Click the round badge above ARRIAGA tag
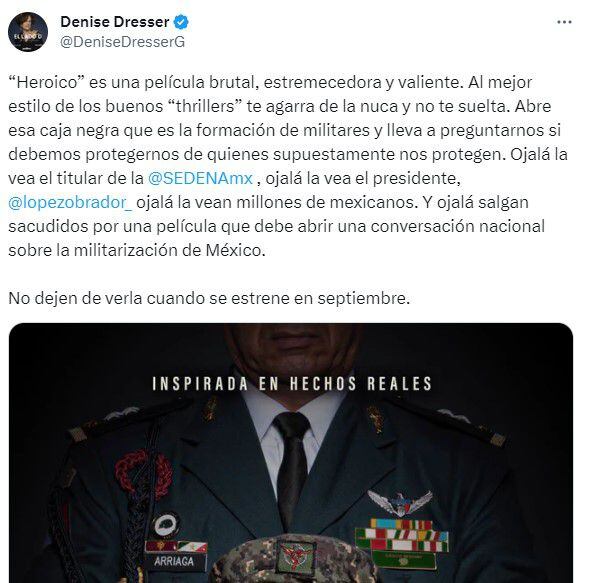This screenshot has width=589, height=583. (x=165, y=524)
